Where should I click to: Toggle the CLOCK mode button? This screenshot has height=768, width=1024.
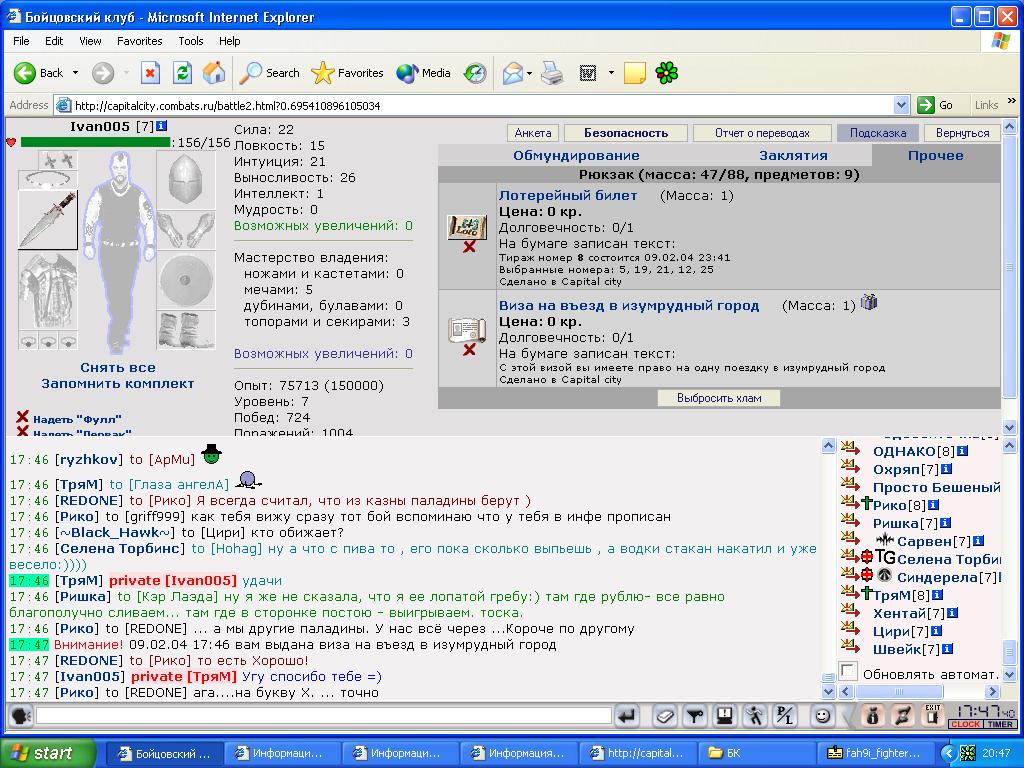pyautogui.click(x=965, y=724)
